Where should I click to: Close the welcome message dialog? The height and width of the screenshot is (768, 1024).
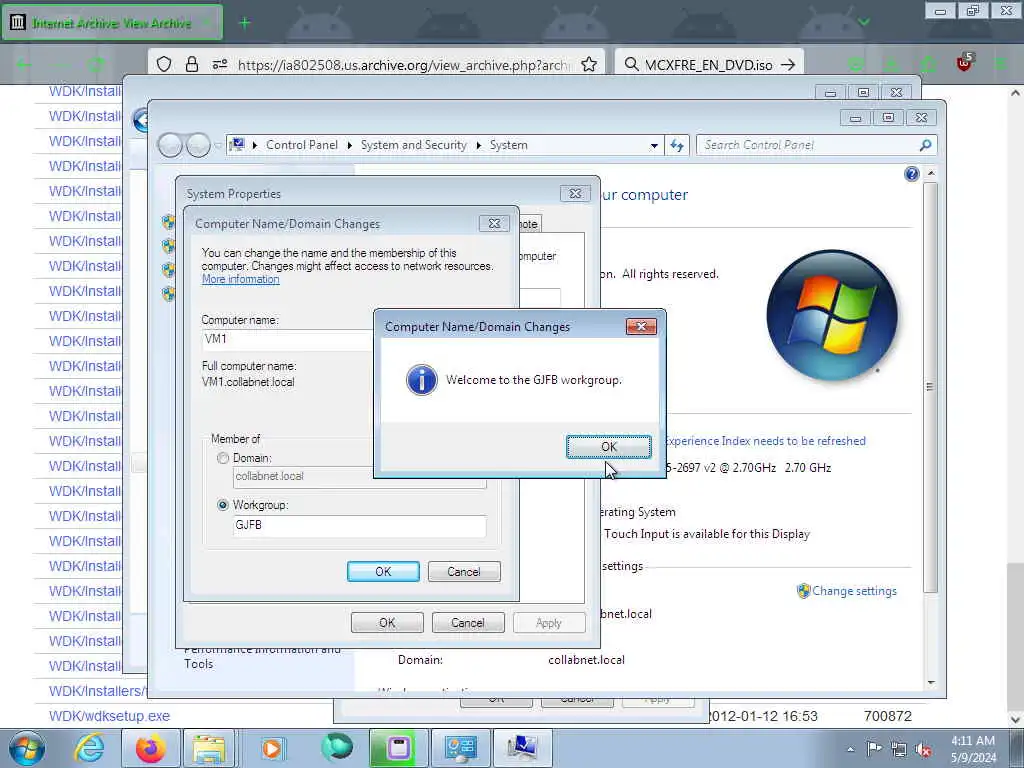(641, 327)
